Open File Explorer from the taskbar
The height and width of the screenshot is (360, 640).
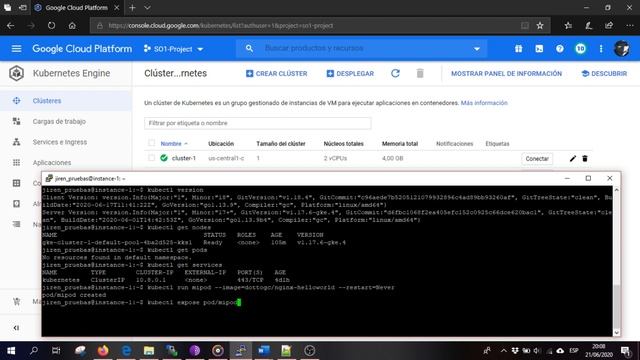point(149,350)
